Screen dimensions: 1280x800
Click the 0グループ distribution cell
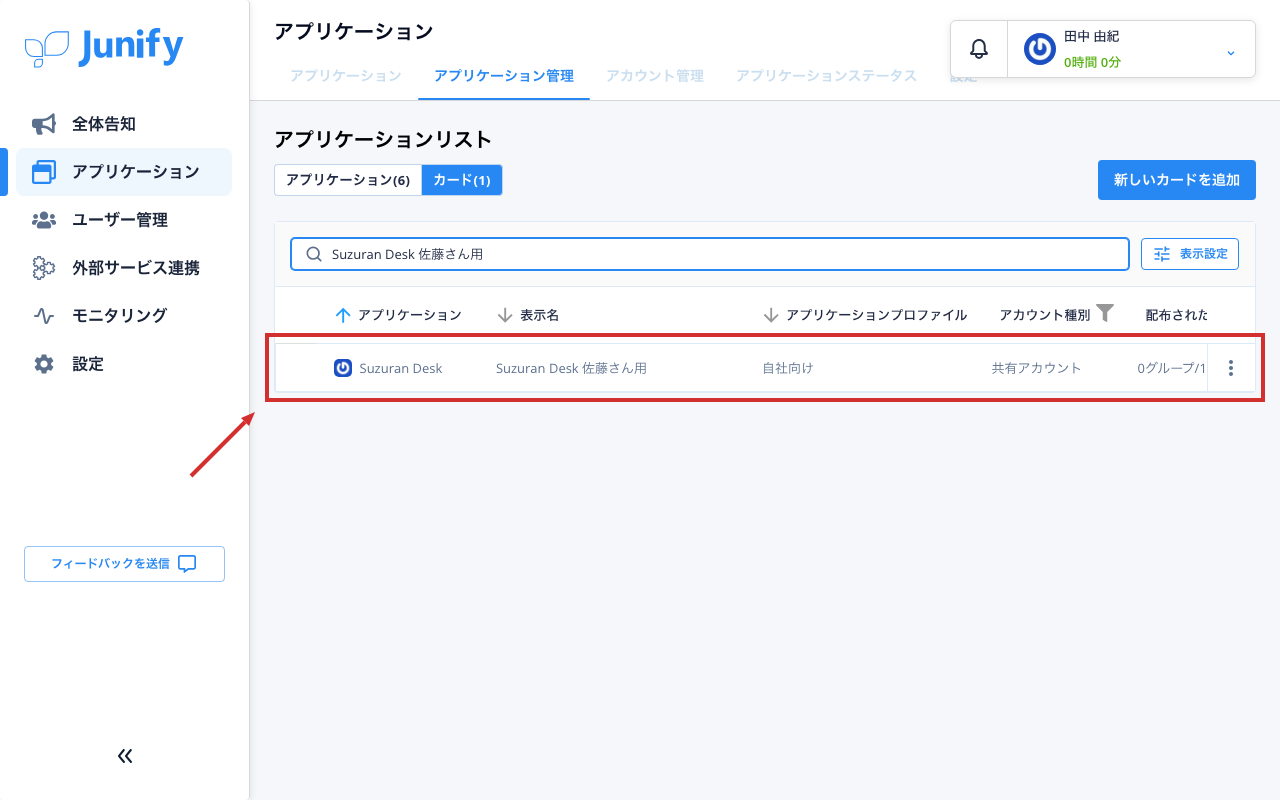coord(1171,368)
